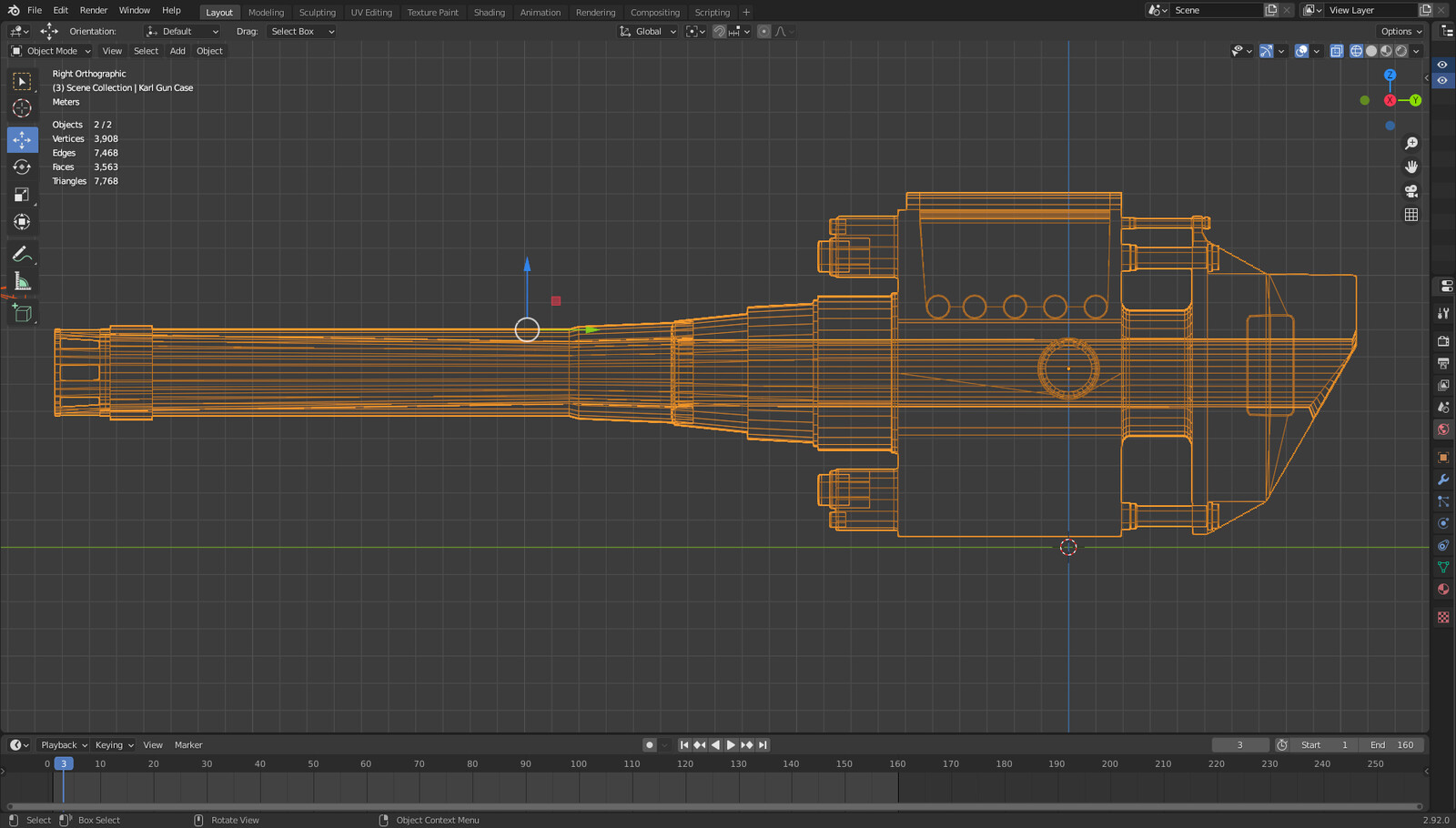1456x828 pixels.
Task: Activate the Rotate tool
Action: point(22,167)
